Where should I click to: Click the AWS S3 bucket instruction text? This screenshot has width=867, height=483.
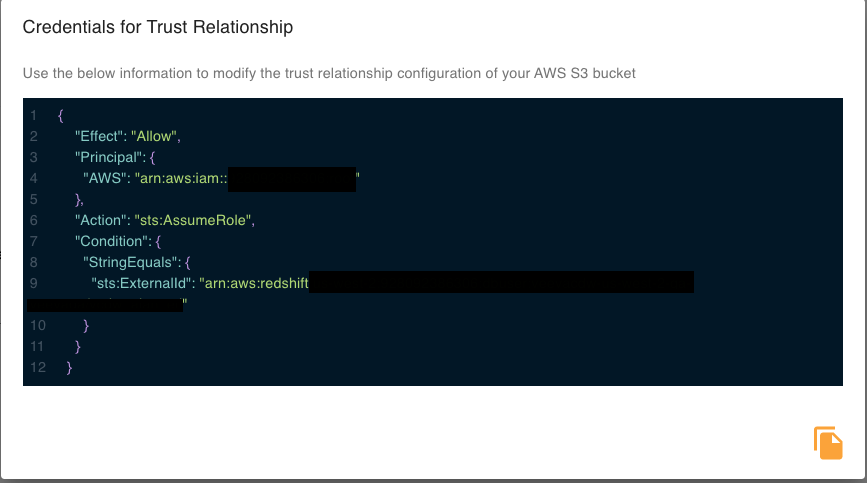[329, 73]
